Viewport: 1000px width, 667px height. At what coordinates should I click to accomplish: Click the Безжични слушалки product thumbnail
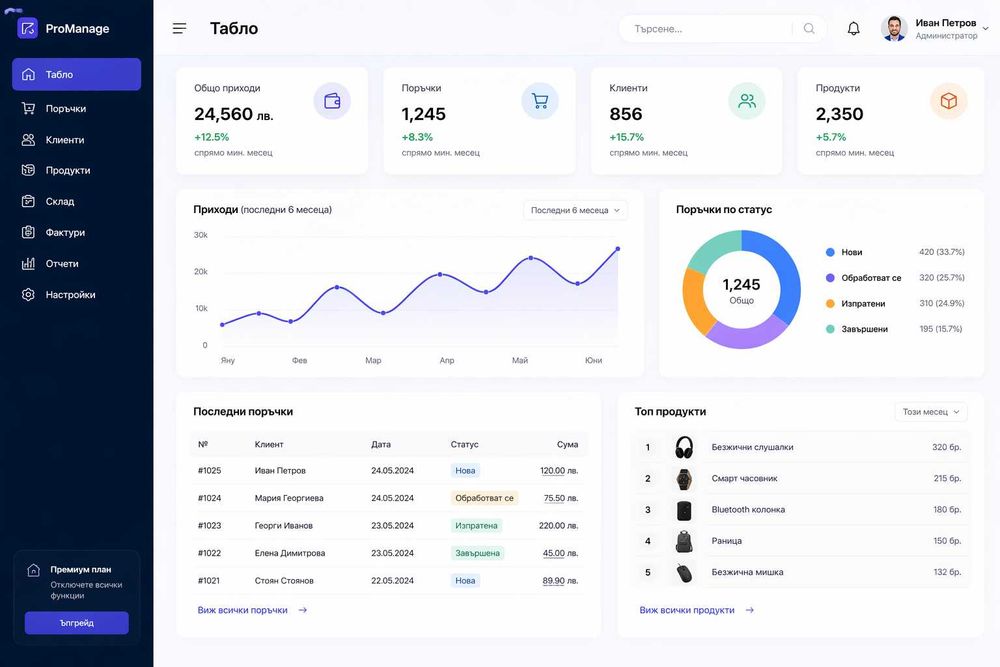click(x=684, y=447)
